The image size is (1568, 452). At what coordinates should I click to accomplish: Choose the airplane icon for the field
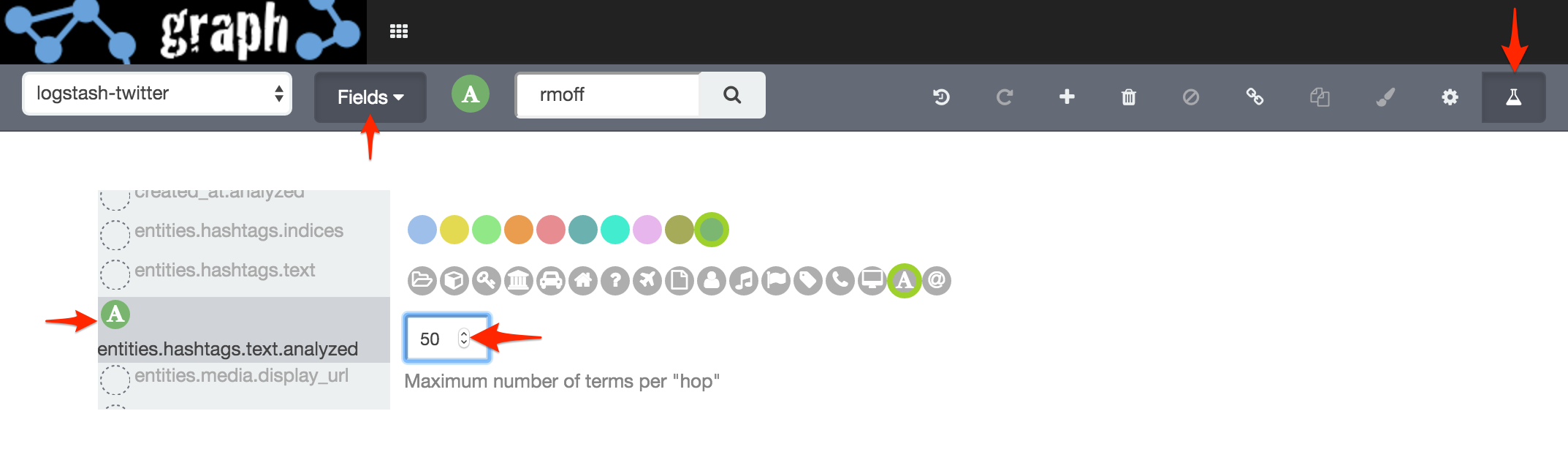click(x=647, y=280)
